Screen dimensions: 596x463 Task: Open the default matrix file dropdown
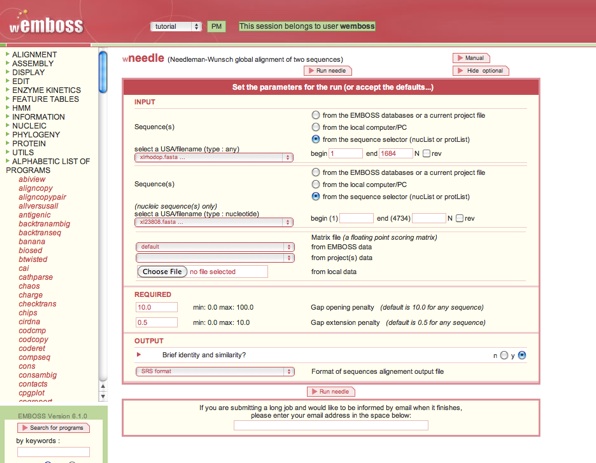coord(215,247)
